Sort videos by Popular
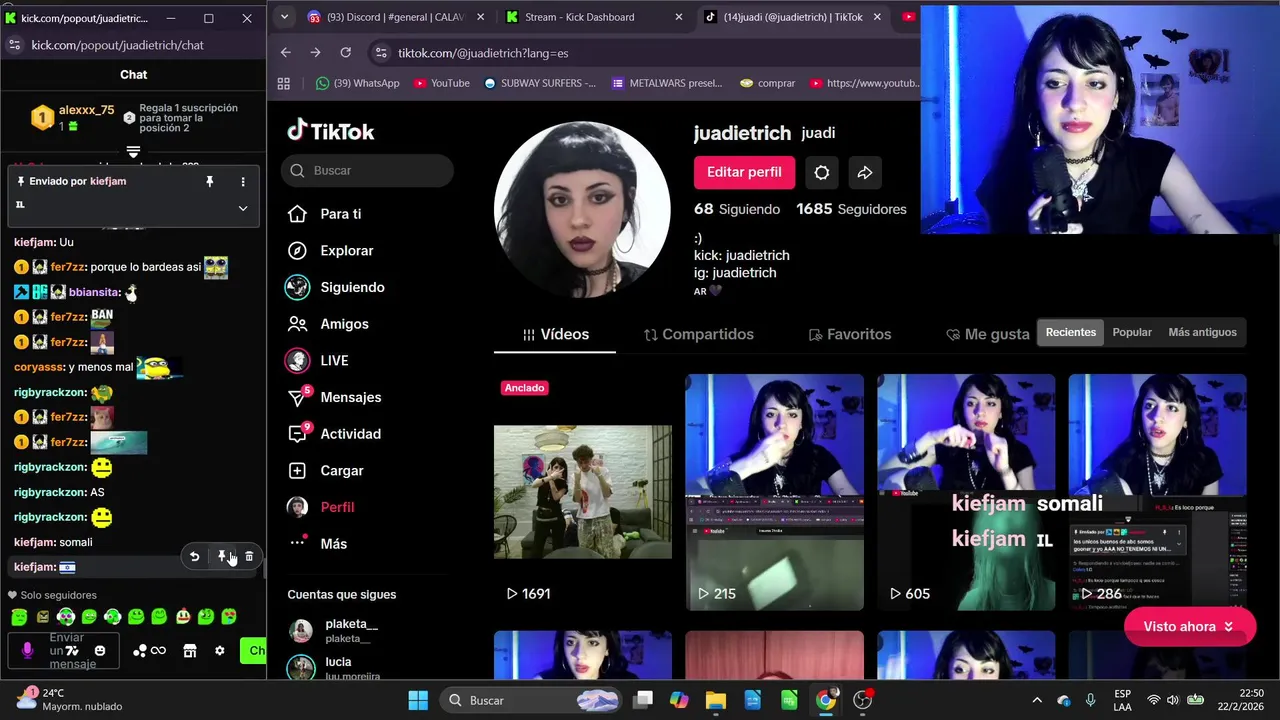Image resolution: width=1280 pixels, height=720 pixels. [1132, 333]
